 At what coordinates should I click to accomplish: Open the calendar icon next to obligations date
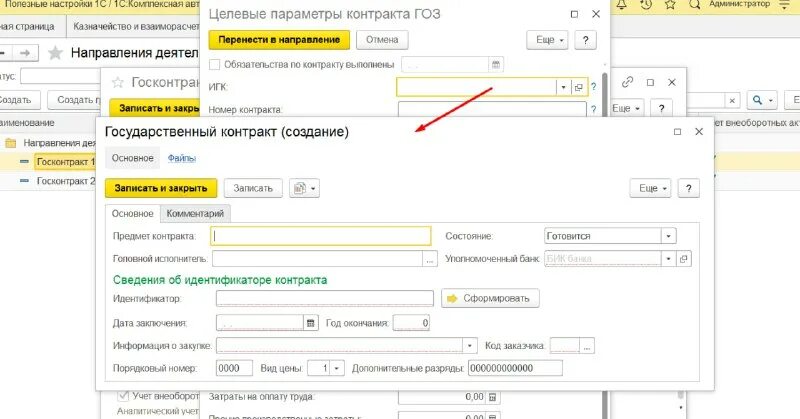pos(495,65)
